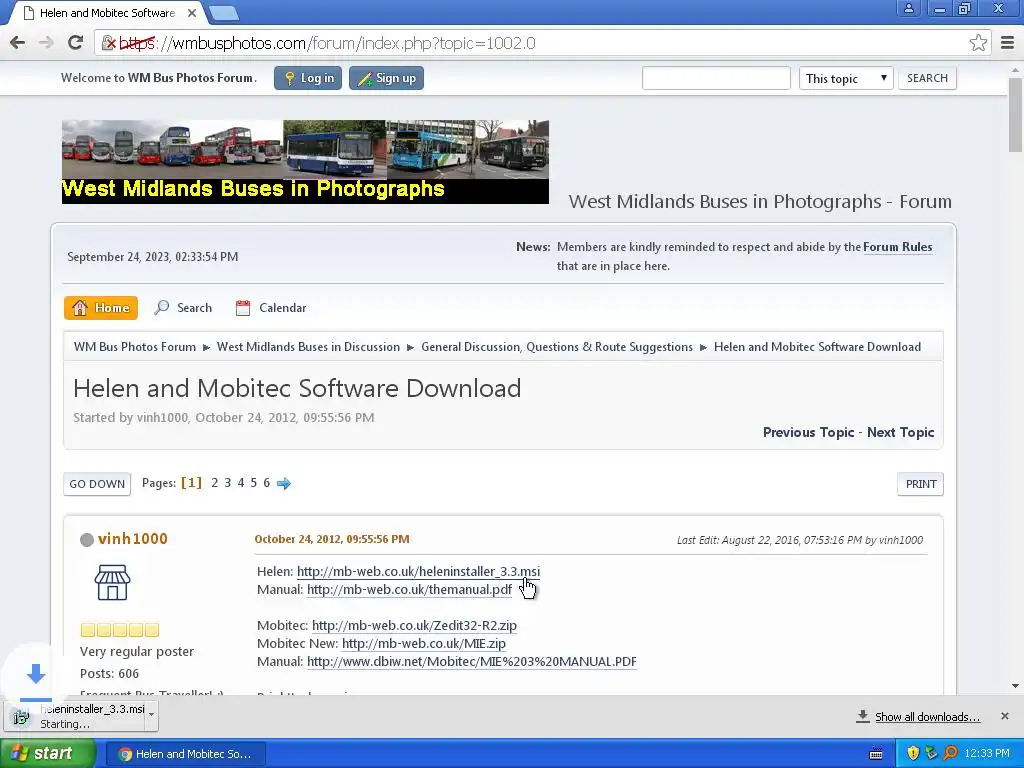The width and height of the screenshot is (1024, 768).
Task: Click the scrollbar down arrow
Action: [x=1015, y=686]
